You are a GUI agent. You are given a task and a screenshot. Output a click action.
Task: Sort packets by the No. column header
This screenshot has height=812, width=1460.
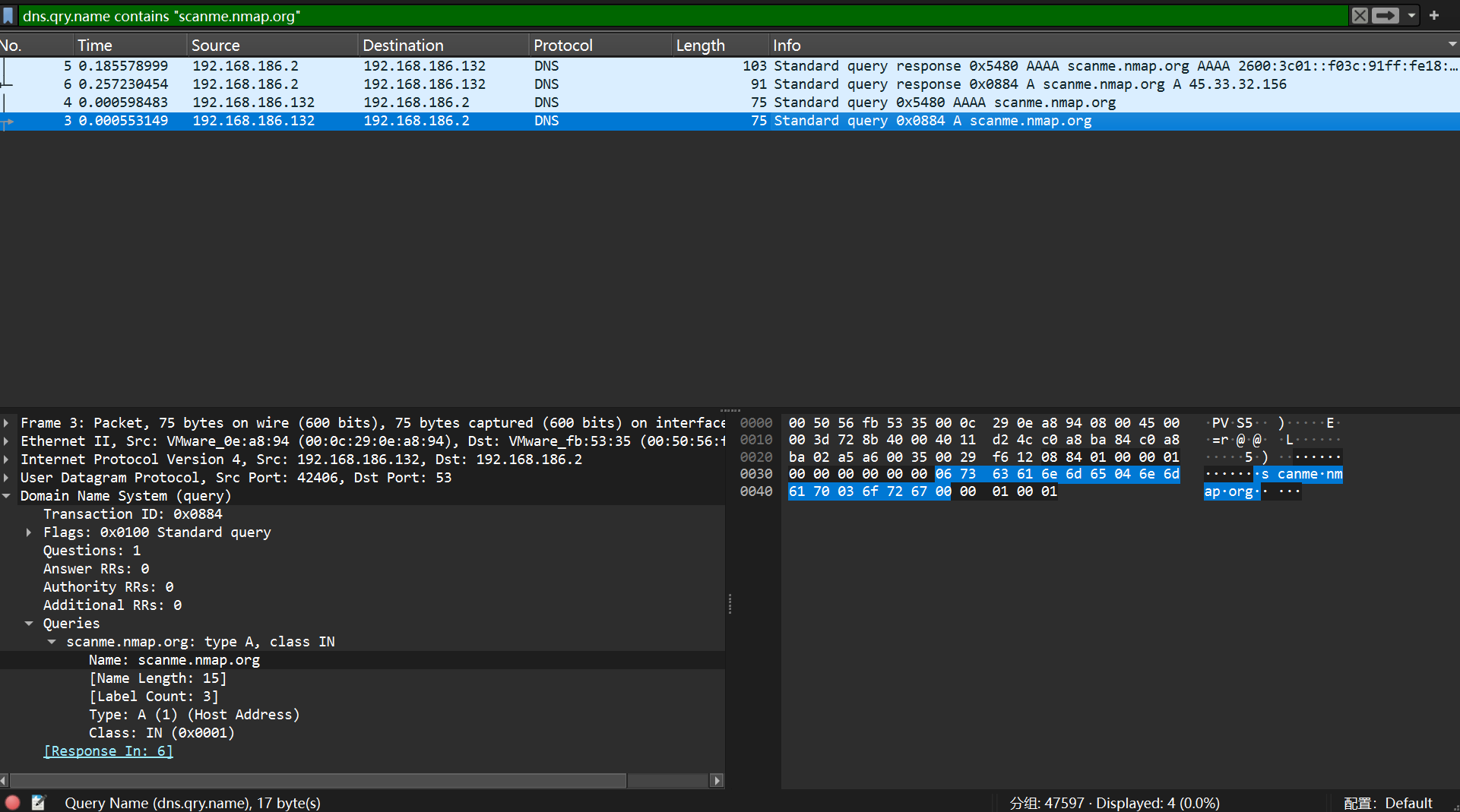pyautogui.click(x=36, y=46)
